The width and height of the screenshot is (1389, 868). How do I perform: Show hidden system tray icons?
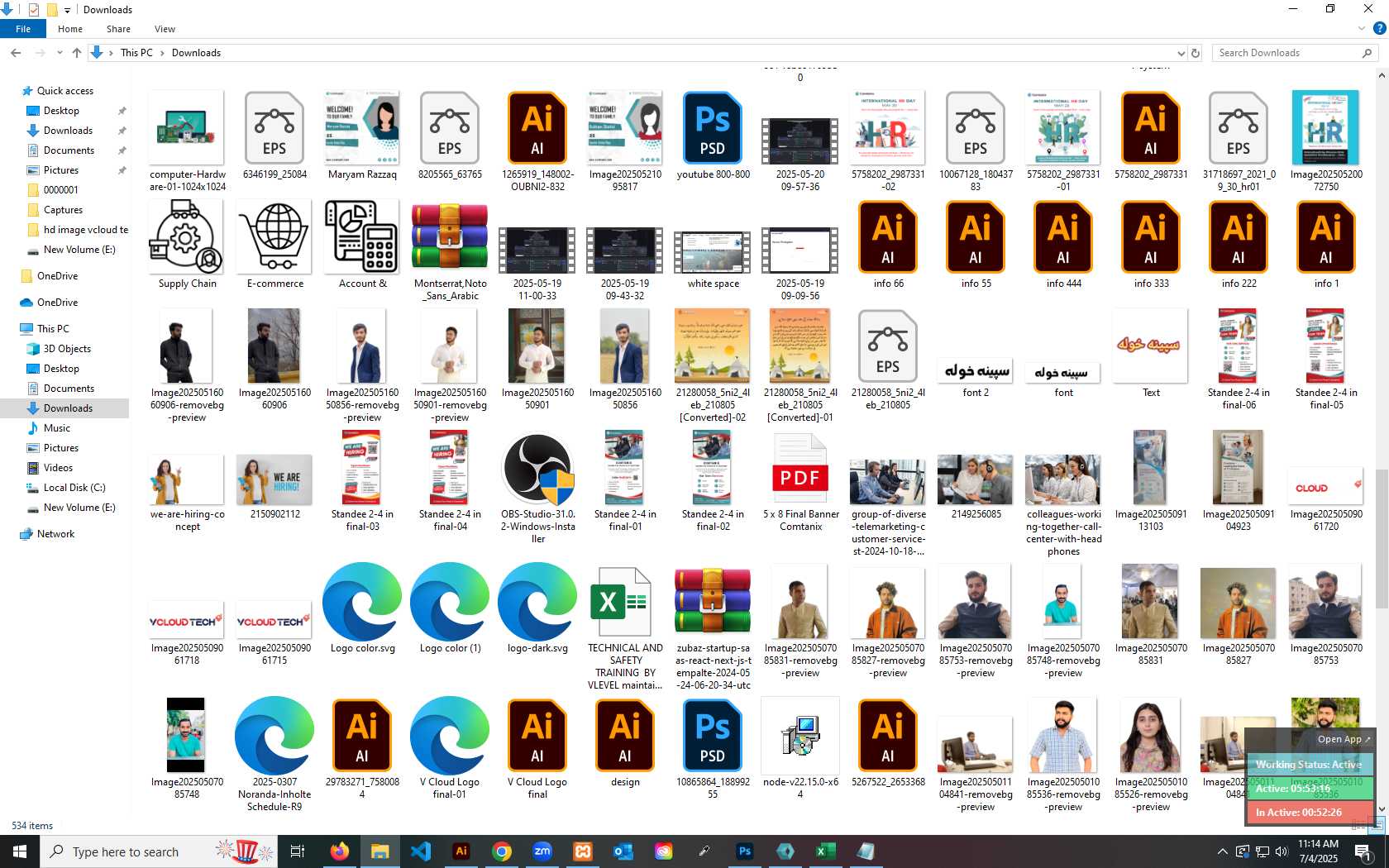tap(1222, 851)
